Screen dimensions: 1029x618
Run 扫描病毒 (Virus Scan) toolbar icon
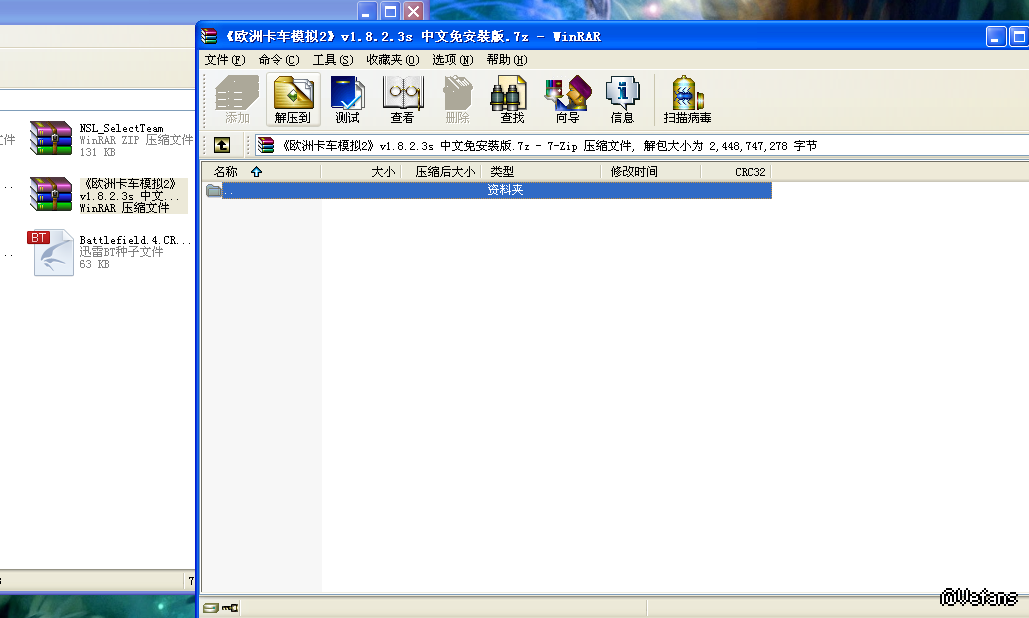(687, 100)
